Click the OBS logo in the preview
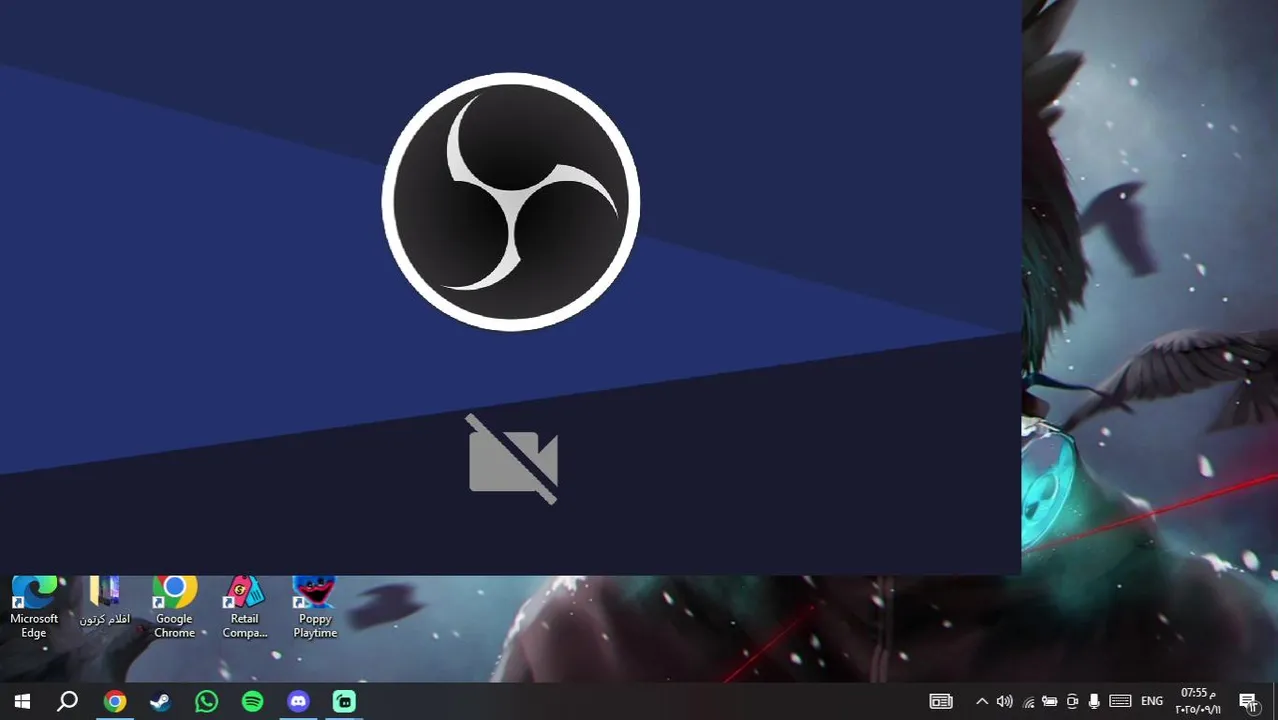Image resolution: width=1278 pixels, height=720 pixels. tap(511, 201)
